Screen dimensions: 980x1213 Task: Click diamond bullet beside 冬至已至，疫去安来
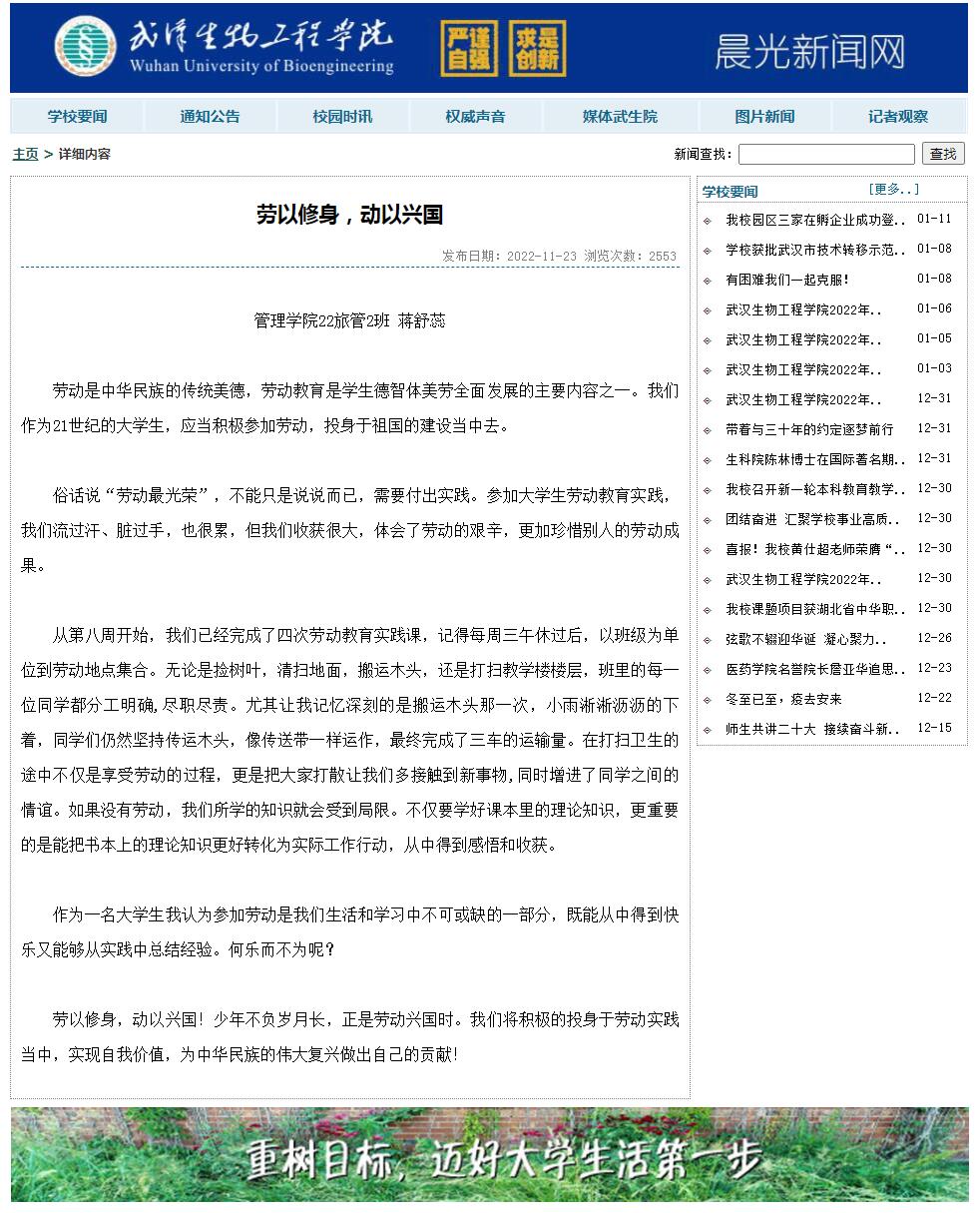coord(708,700)
